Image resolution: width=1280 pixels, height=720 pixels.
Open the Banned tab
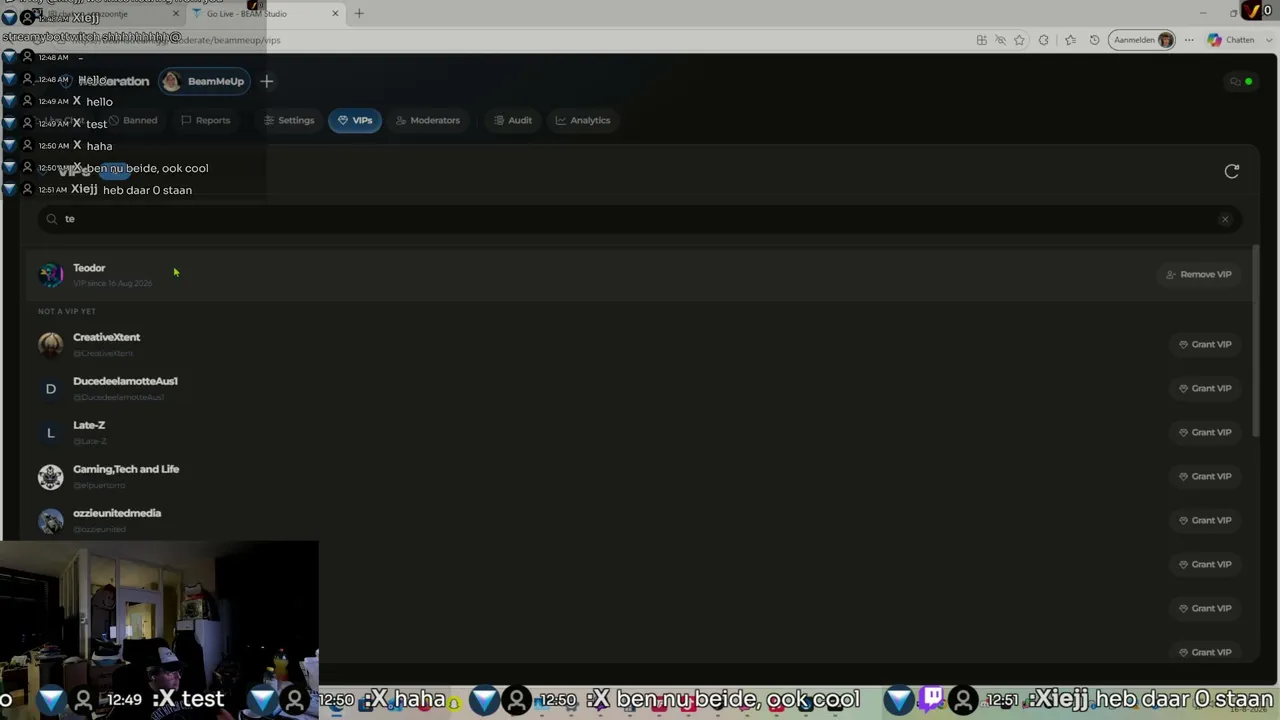click(132, 120)
